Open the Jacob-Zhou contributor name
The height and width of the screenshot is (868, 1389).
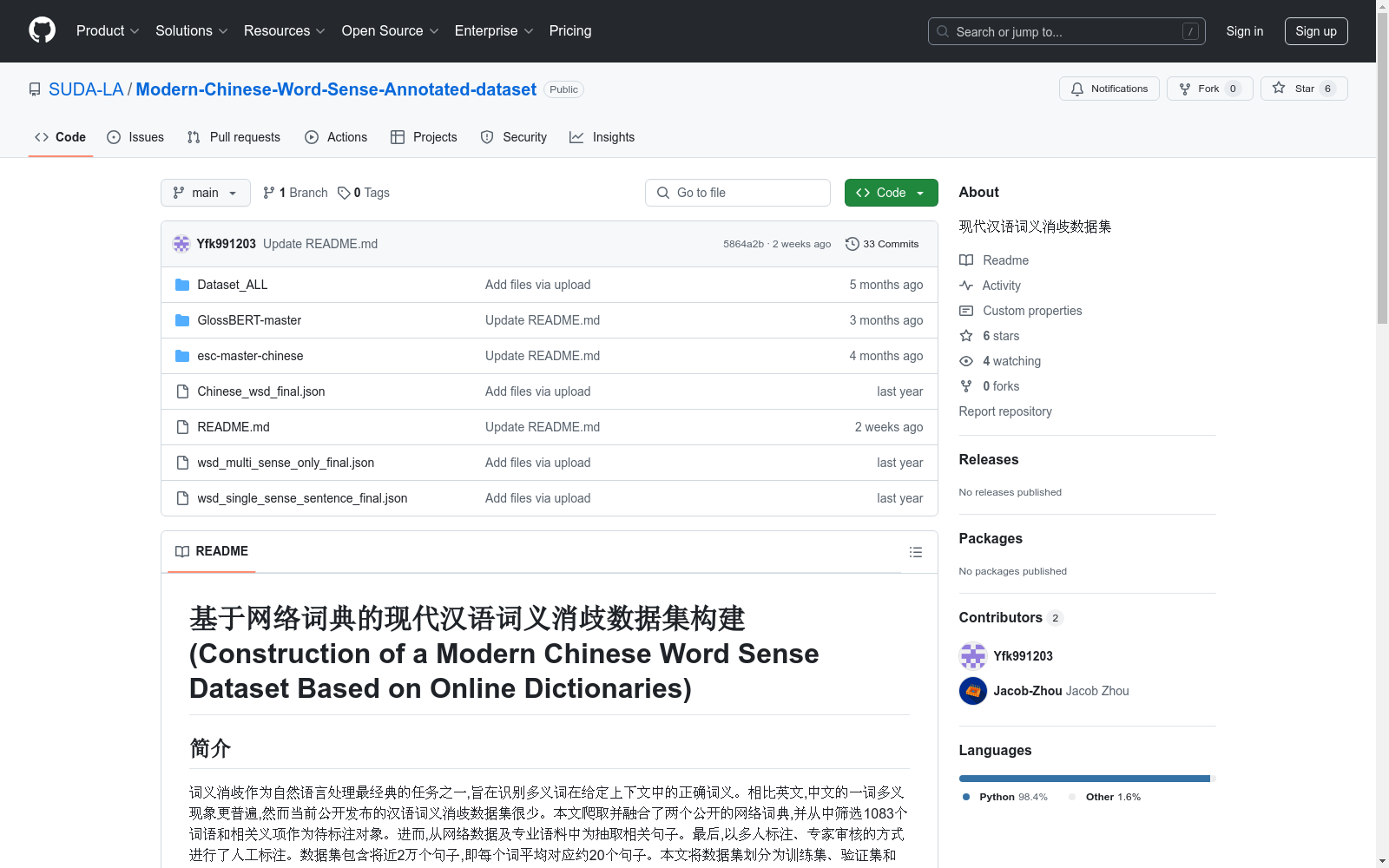coord(1028,691)
